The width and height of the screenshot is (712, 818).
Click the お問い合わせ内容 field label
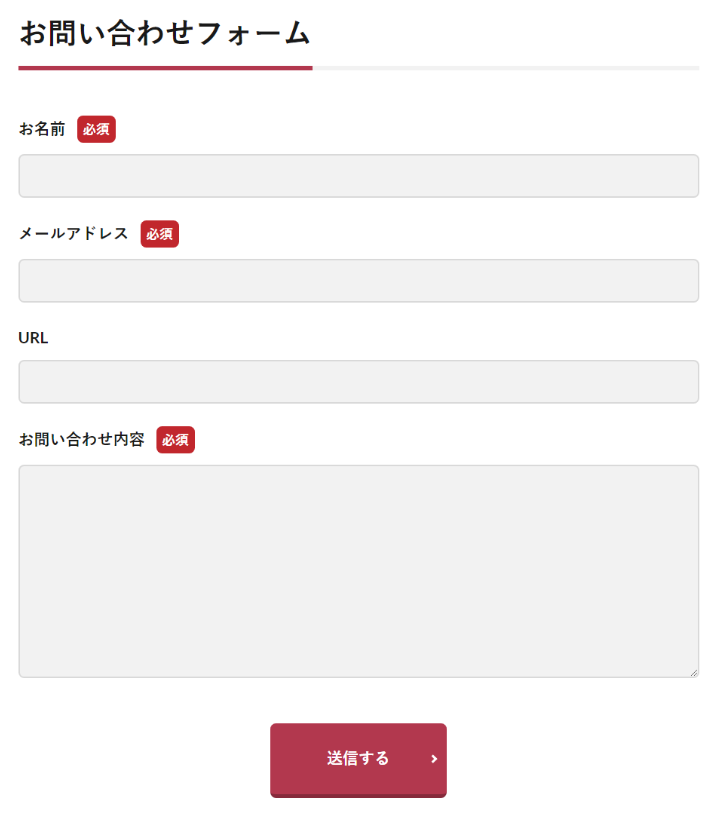pyautogui.click(x=81, y=440)
